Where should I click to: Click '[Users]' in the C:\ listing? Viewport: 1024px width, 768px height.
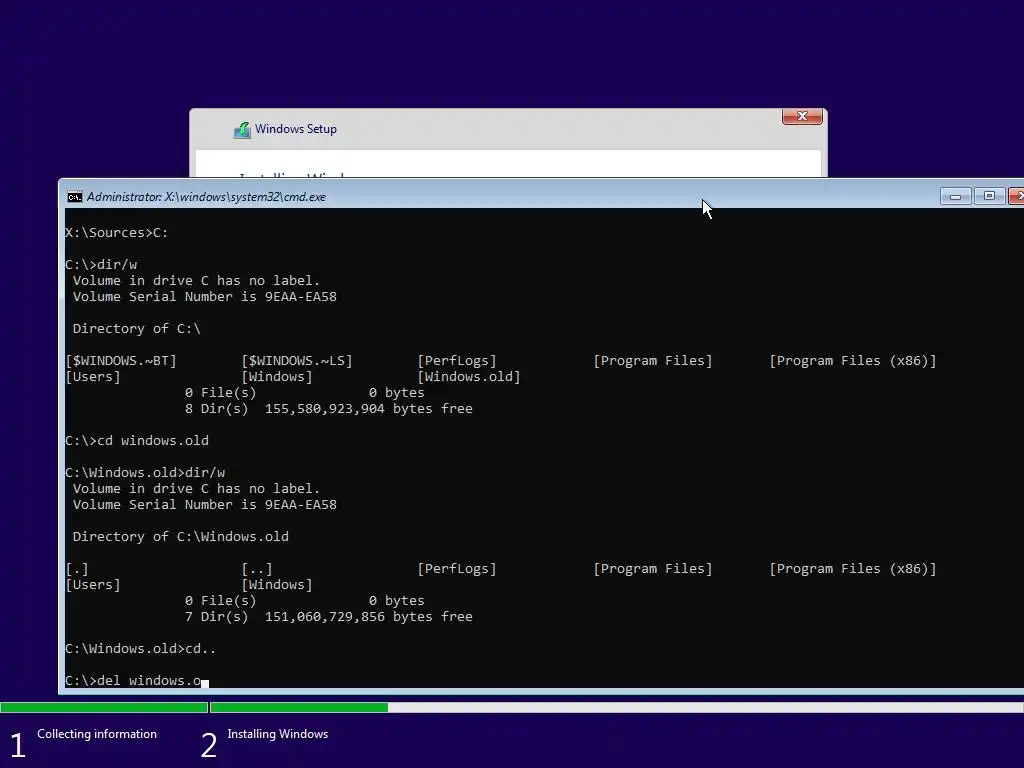click(93, 377)
